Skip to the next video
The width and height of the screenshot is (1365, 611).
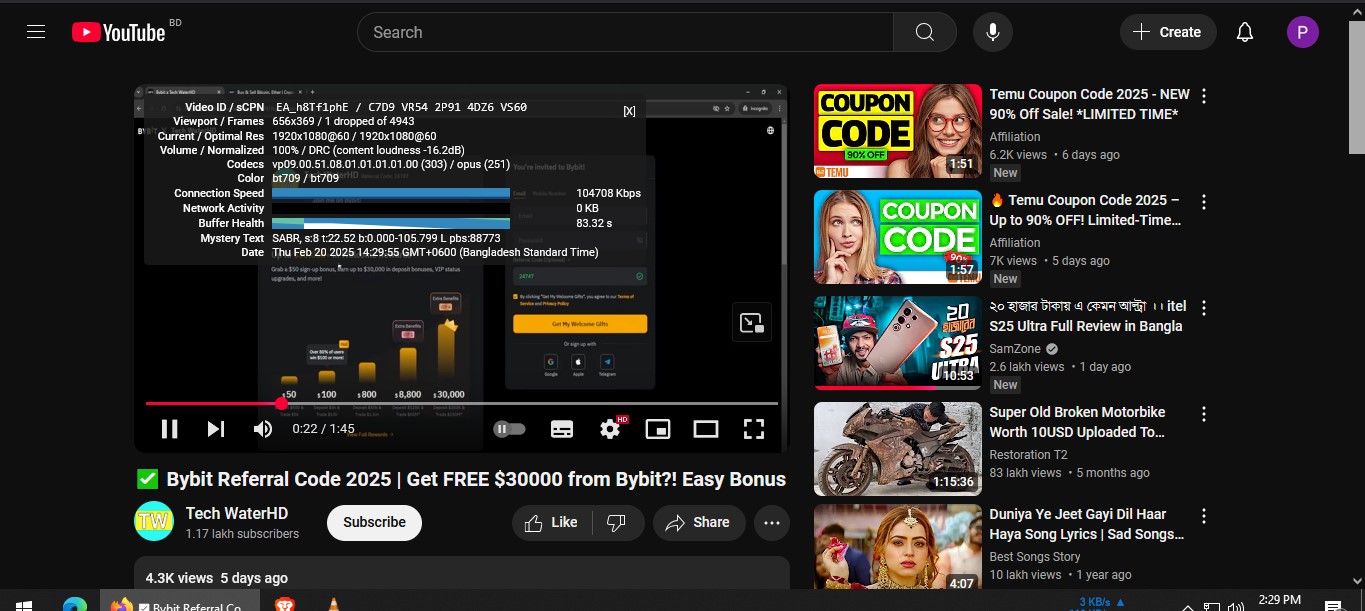(216, 429)
